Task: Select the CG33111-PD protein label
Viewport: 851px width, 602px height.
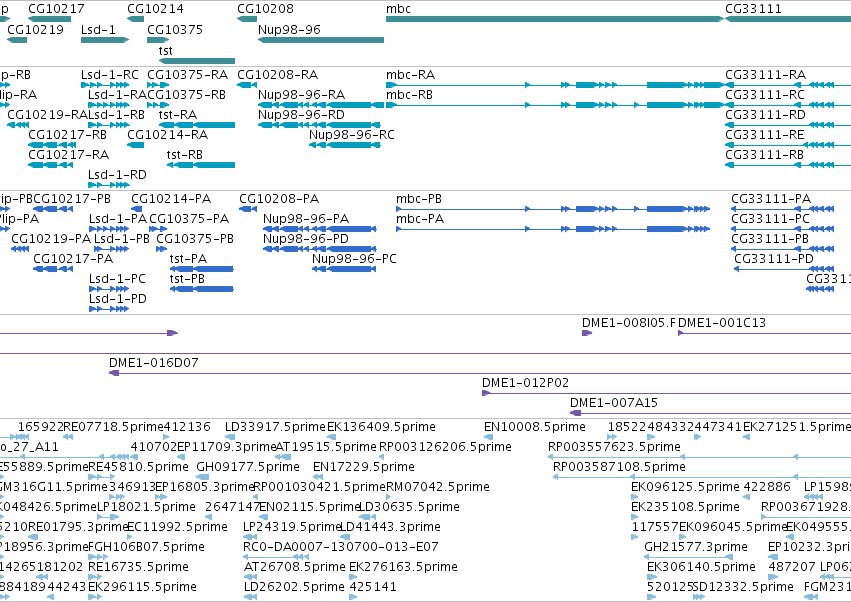Action: 774,259
